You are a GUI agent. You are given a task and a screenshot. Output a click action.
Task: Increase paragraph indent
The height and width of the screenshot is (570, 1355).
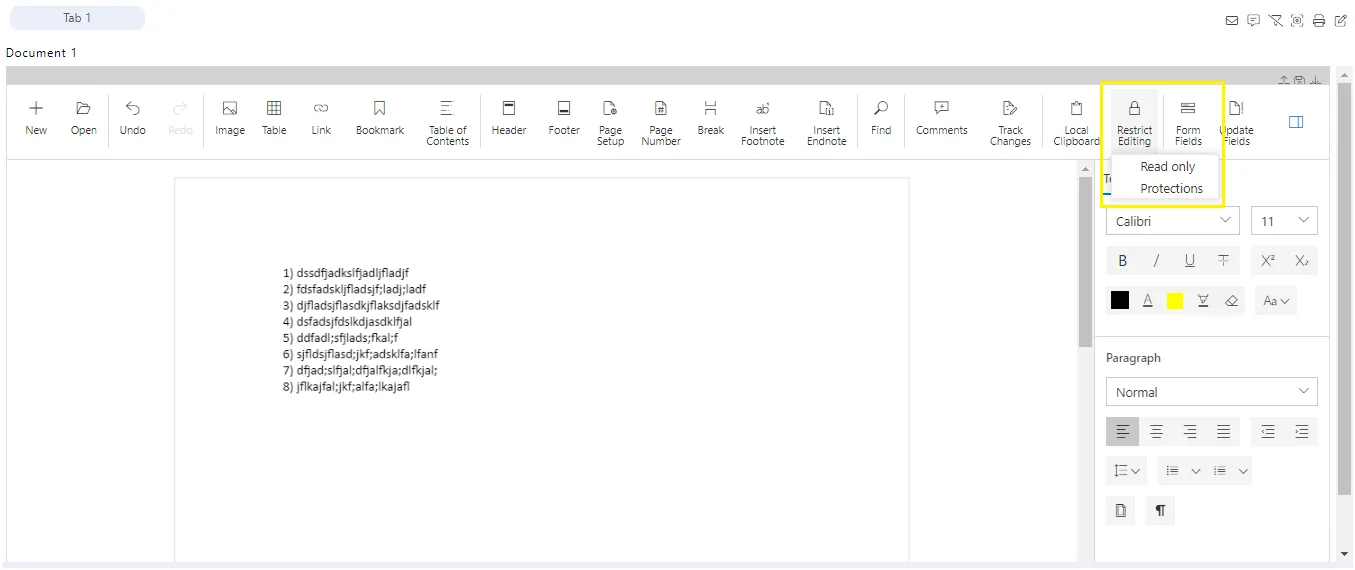coord(1301,431)
